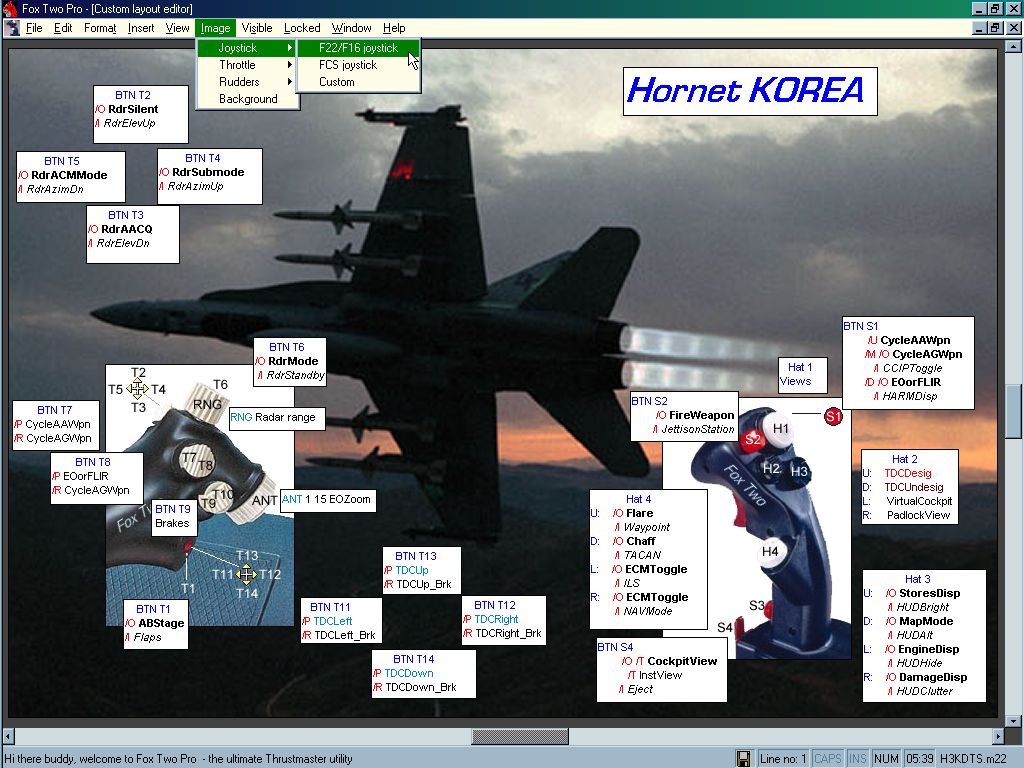Click the red S2 trigger button marker
This screenshot has width=1024, height=768.
(753, 438)
